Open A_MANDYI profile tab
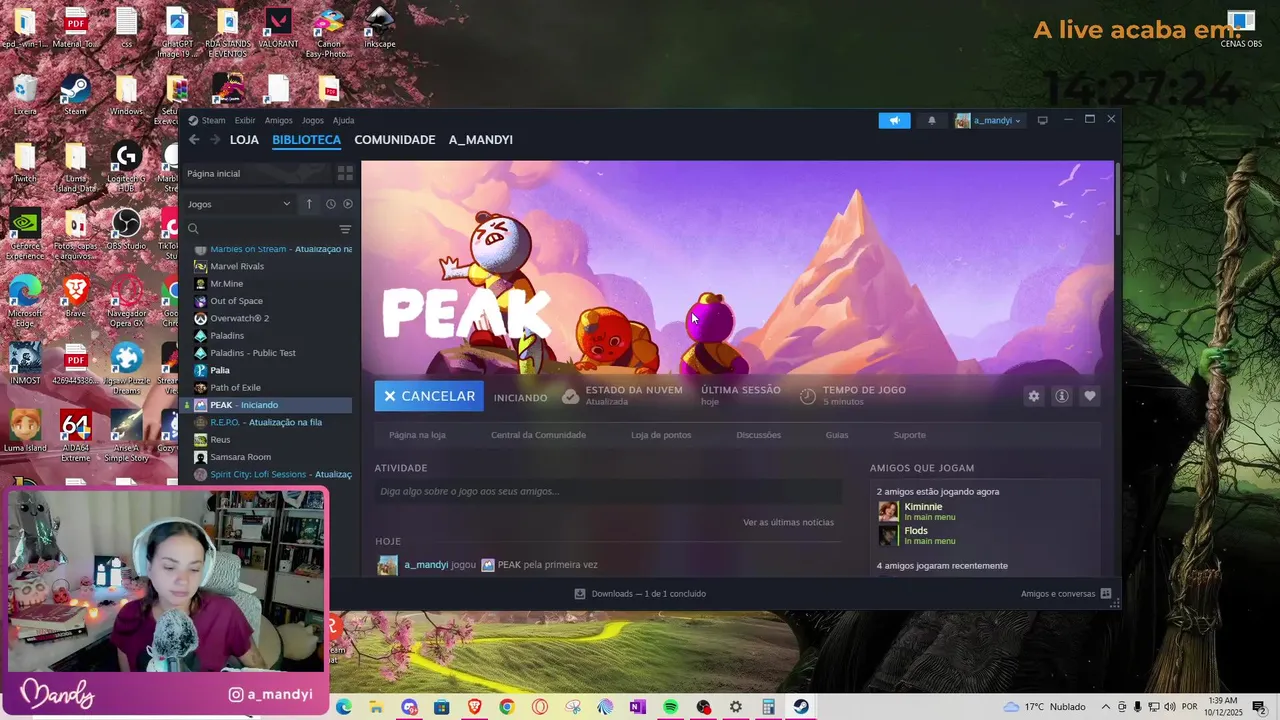 click(481, 140)
